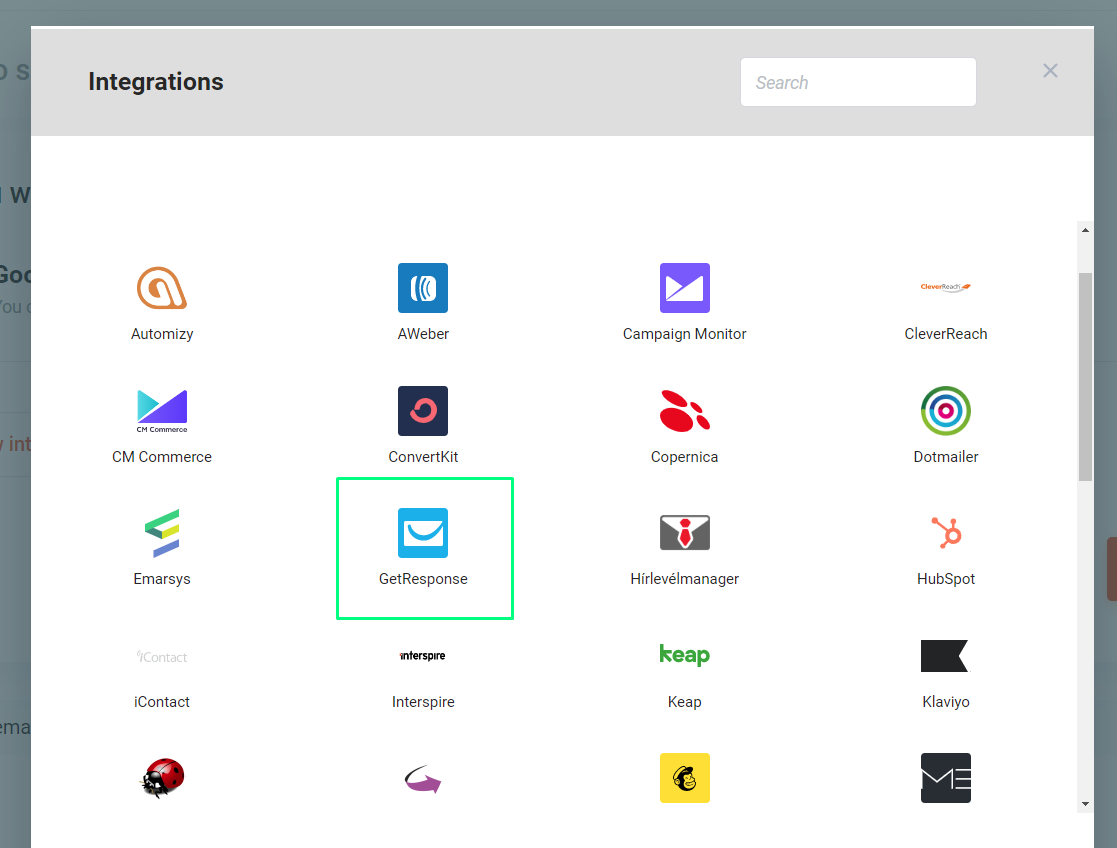Choose the ConvertKit icon
Image resolution: width=1117 pixels, height=848 pixels.
click(x=423, y=411)
